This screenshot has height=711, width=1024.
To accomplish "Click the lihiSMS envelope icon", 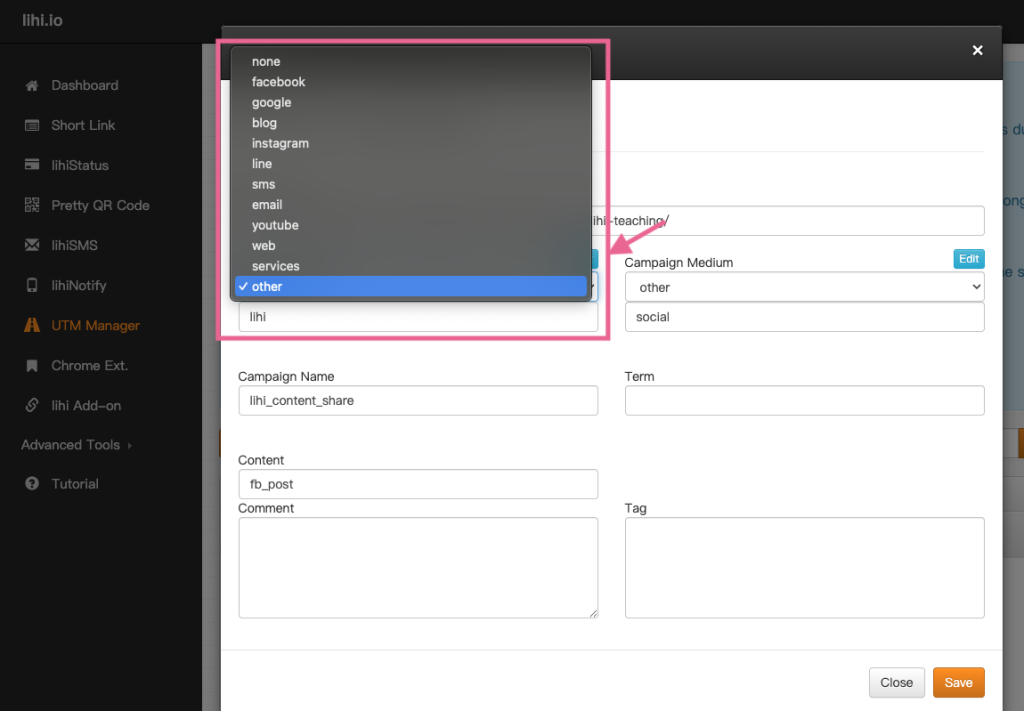I will coord(33,245).
